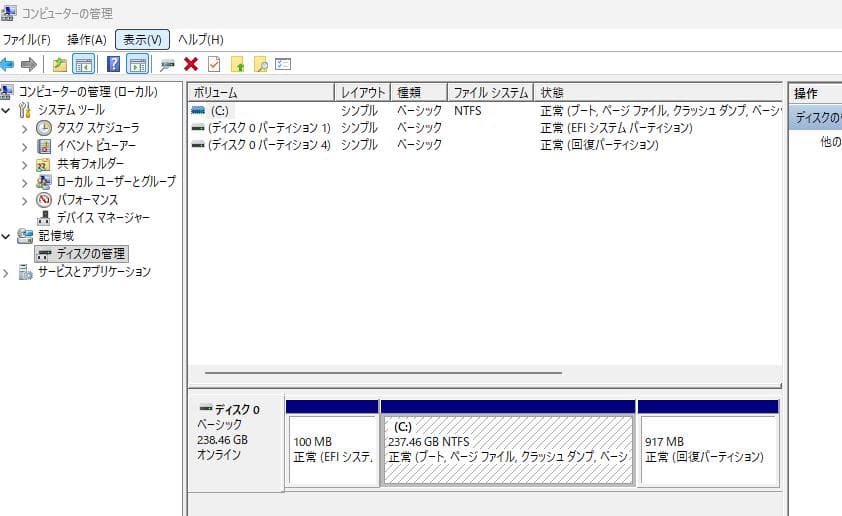Click the ディスク 0 label in disk pane
This screenshot has width=842, height=516.
tap(237, 410)
